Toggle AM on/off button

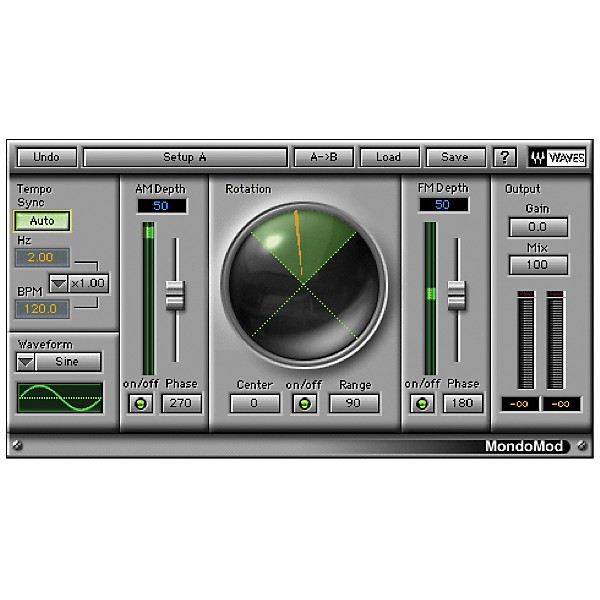pos(140,404)
